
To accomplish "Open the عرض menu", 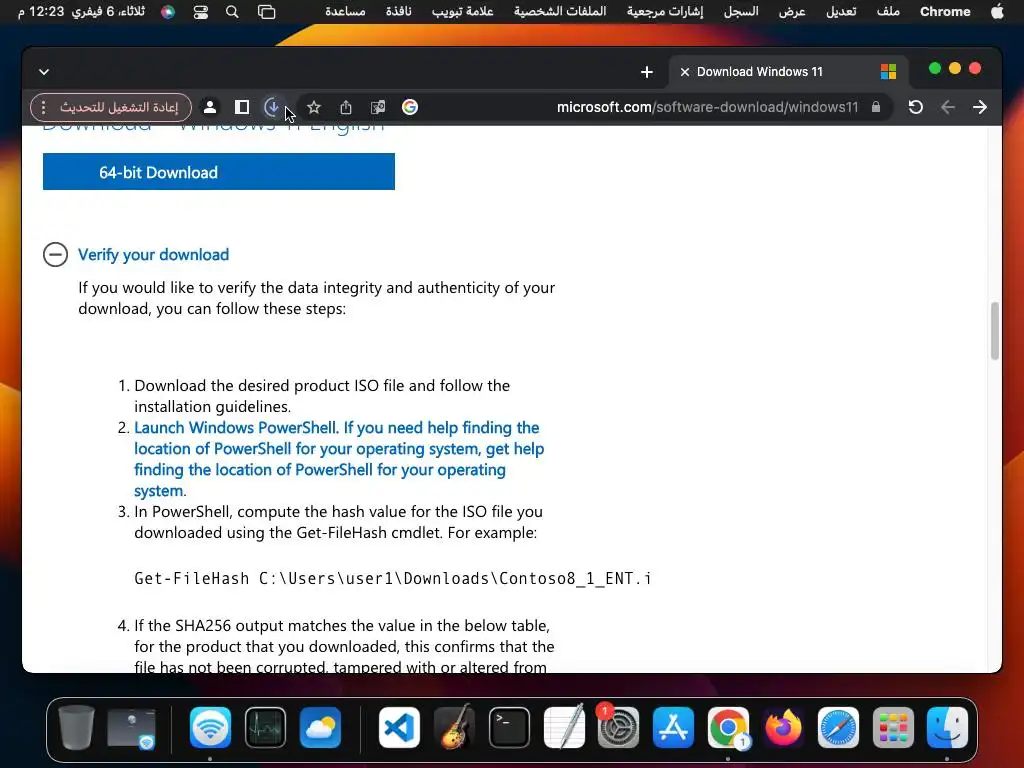I will coord(792,12).
